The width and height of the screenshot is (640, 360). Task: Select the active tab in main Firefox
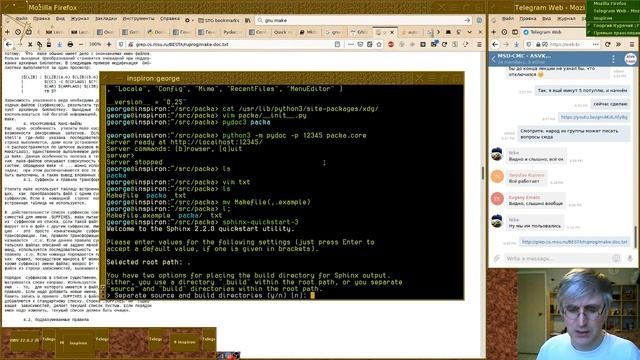pyautogui.click(x=385, y=32)
